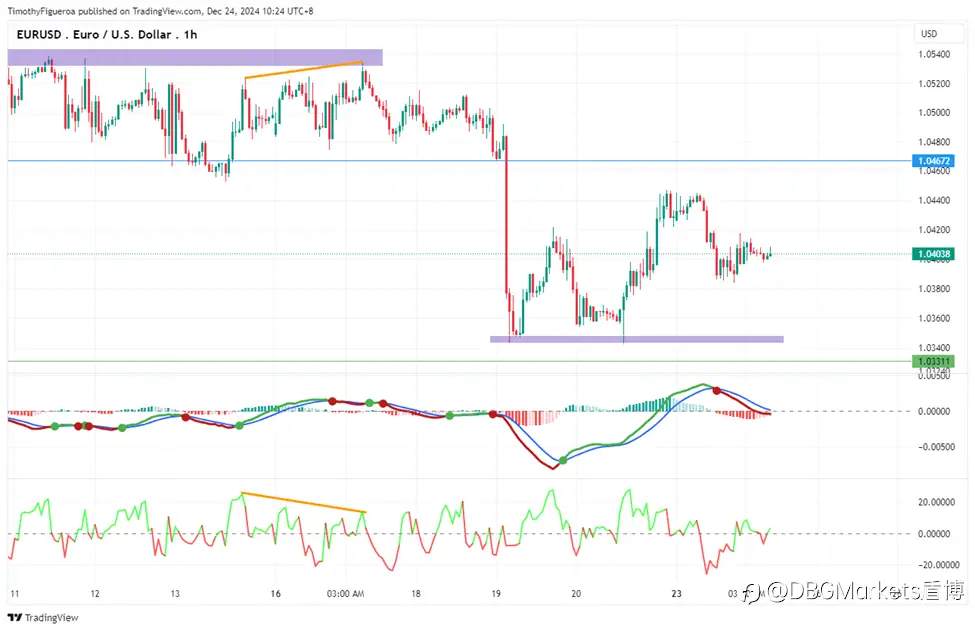Click the 0.00000 value on bottom oscillator axis
975x631 pixels.
coord(934,534)
